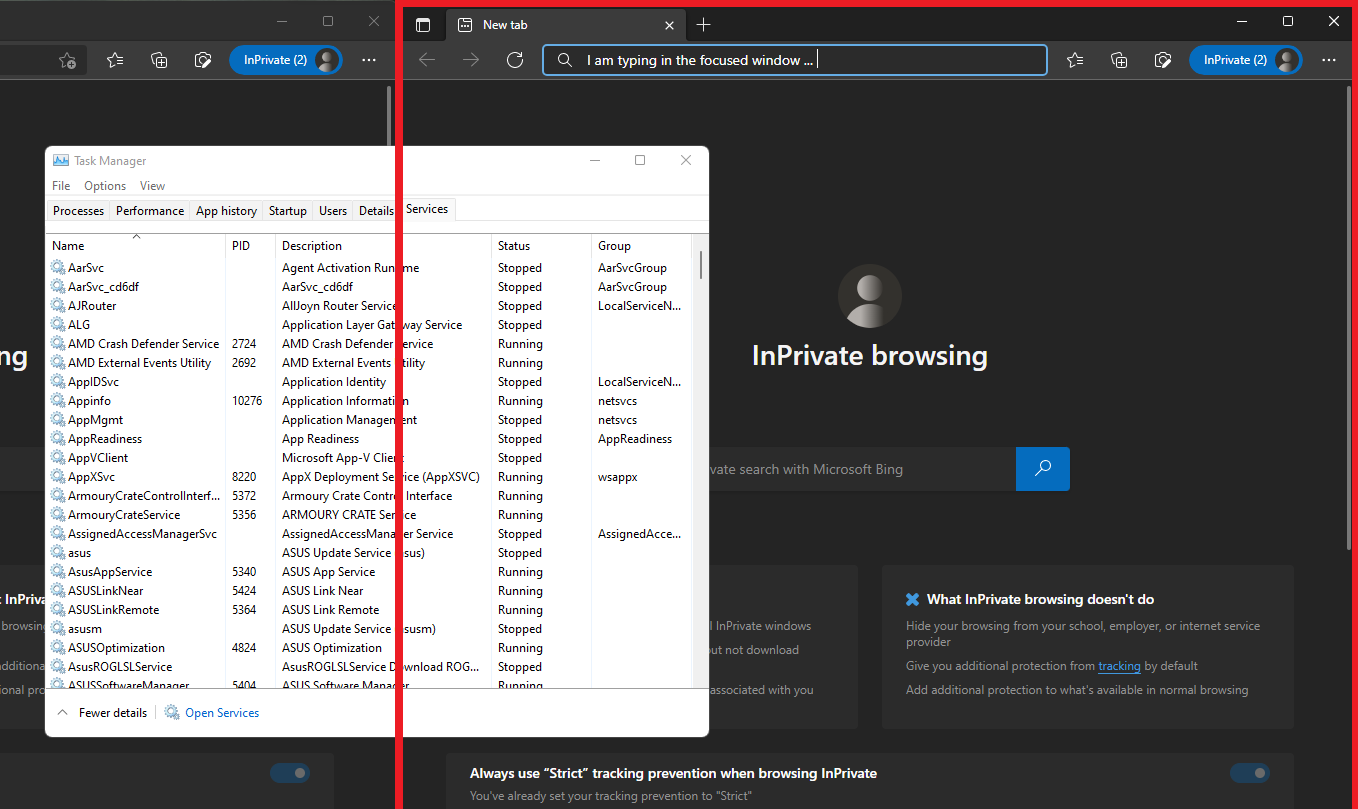Open the Edge settings ellipsis menu
Screen dimensions: 1358x809
click(x=1329, y=59)
